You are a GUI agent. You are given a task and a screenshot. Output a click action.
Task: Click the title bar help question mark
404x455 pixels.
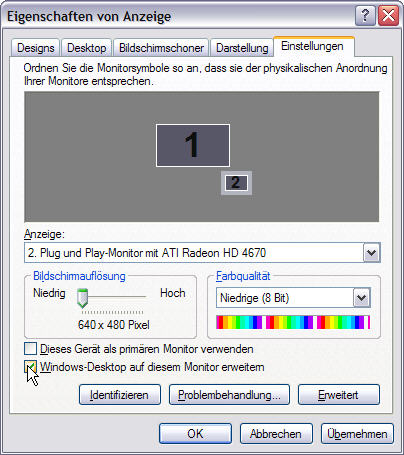click(x=365, y=15)
